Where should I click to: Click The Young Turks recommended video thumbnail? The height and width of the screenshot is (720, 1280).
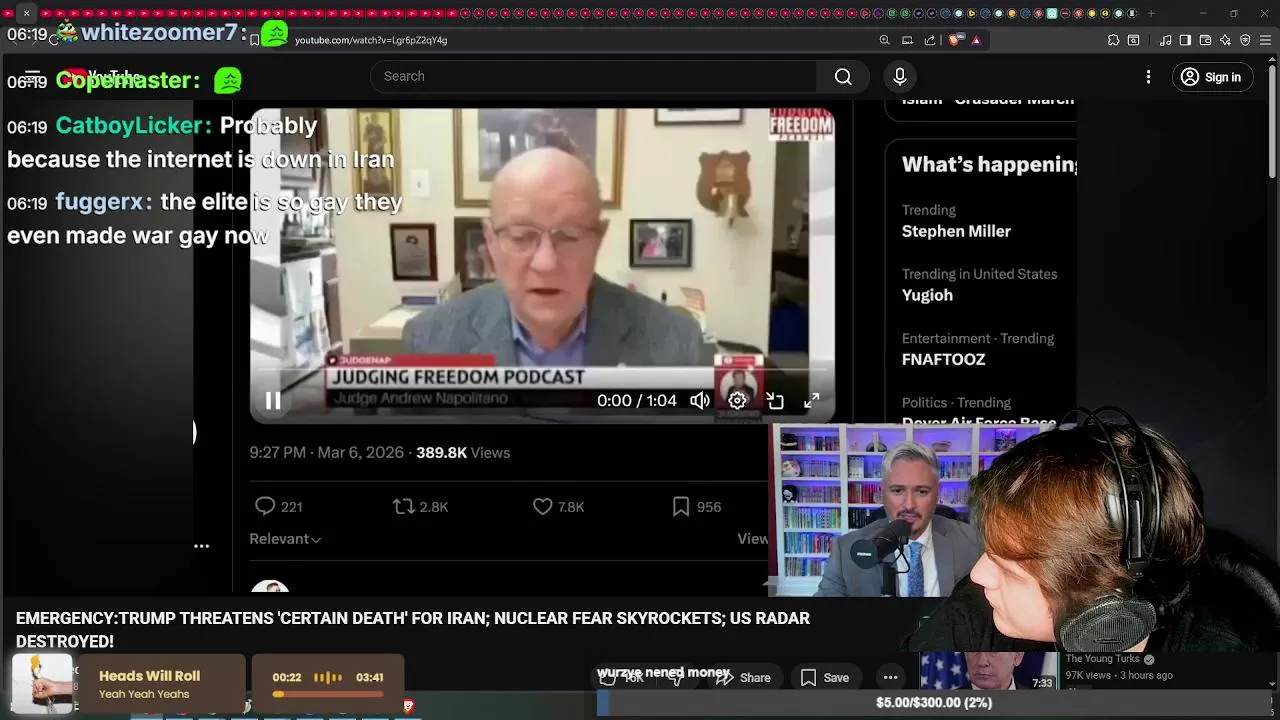pyautogui.click(x=988, y=671)
